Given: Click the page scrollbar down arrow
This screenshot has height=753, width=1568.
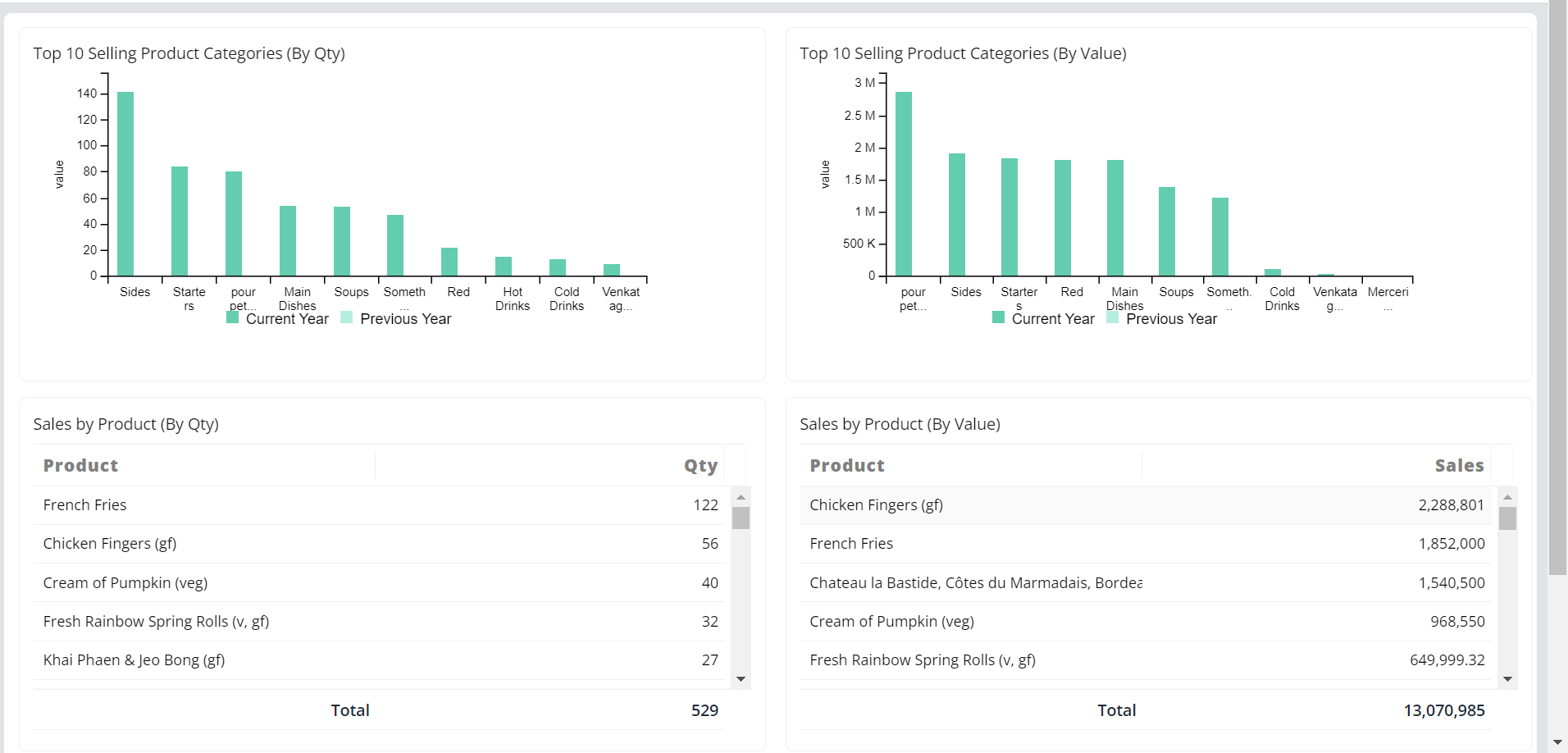Looking at the screenshot, I should [1557, 742].
